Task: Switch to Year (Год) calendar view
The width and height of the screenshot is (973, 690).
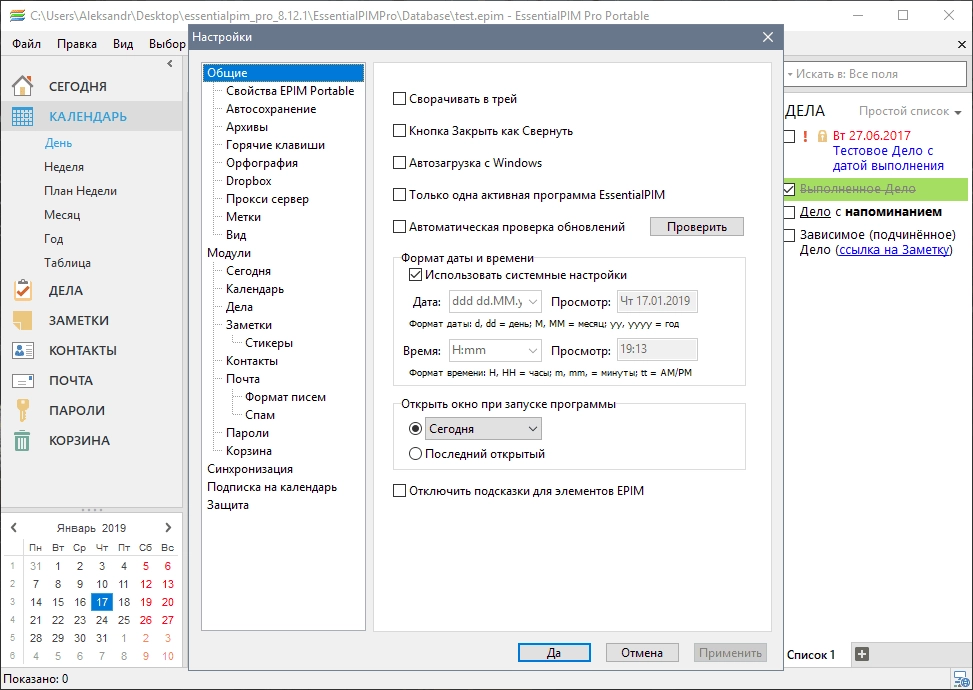Action: pyautogui.click(x=53, y=239)
